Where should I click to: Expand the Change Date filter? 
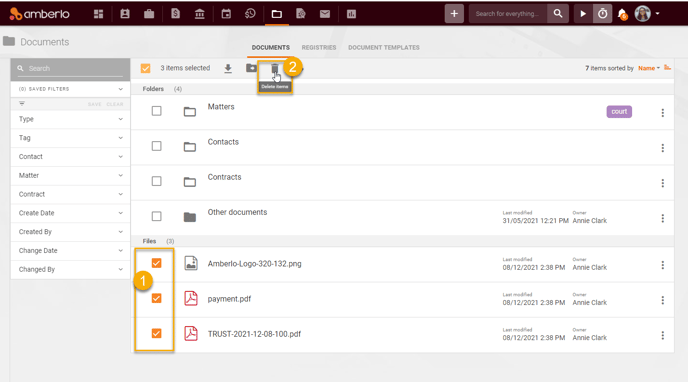(x=70, y=251)
